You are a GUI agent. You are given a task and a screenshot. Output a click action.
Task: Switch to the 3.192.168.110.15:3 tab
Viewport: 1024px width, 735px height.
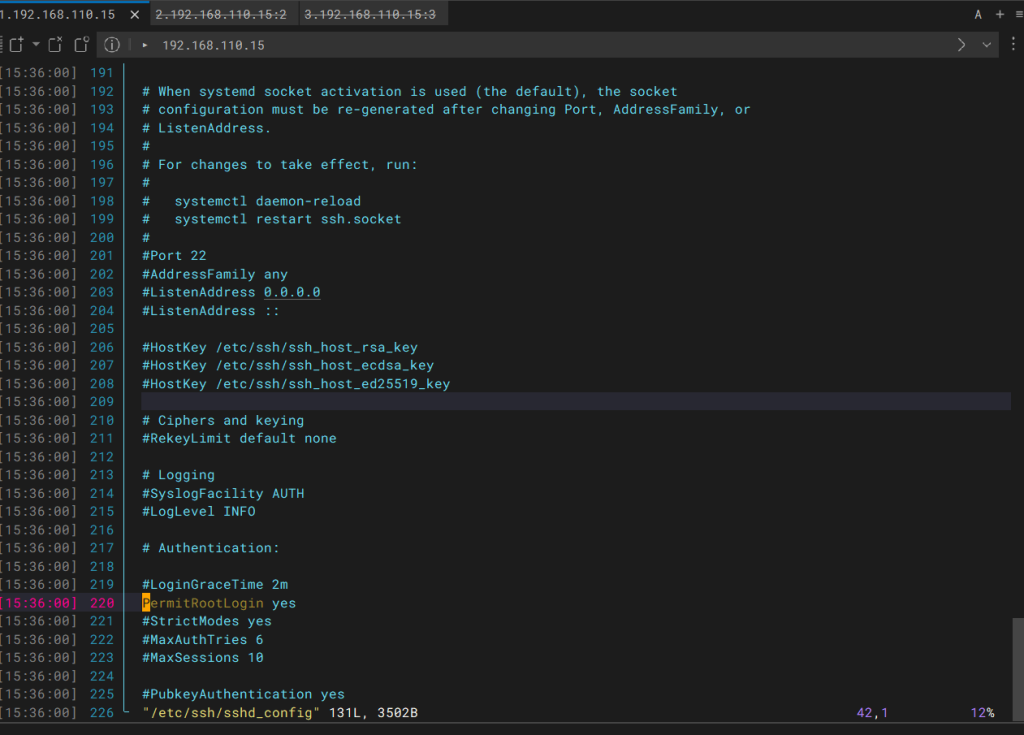[369, 15]
